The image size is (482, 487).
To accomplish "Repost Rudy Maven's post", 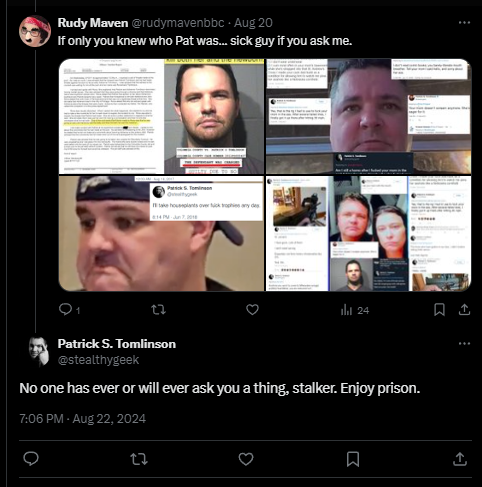I will (x=158, y=310).
